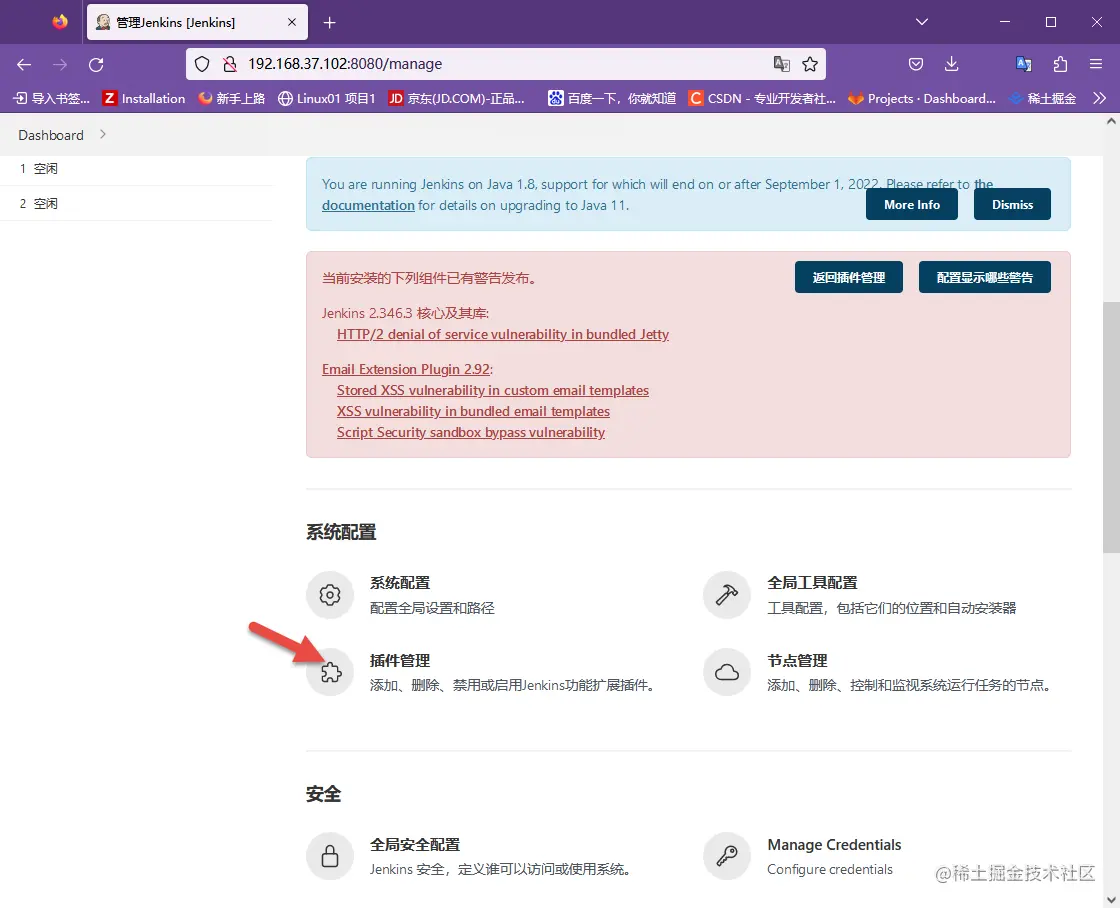
Task: Open the Firefox hamburger menu
Action: click(x=1096, y=64)
